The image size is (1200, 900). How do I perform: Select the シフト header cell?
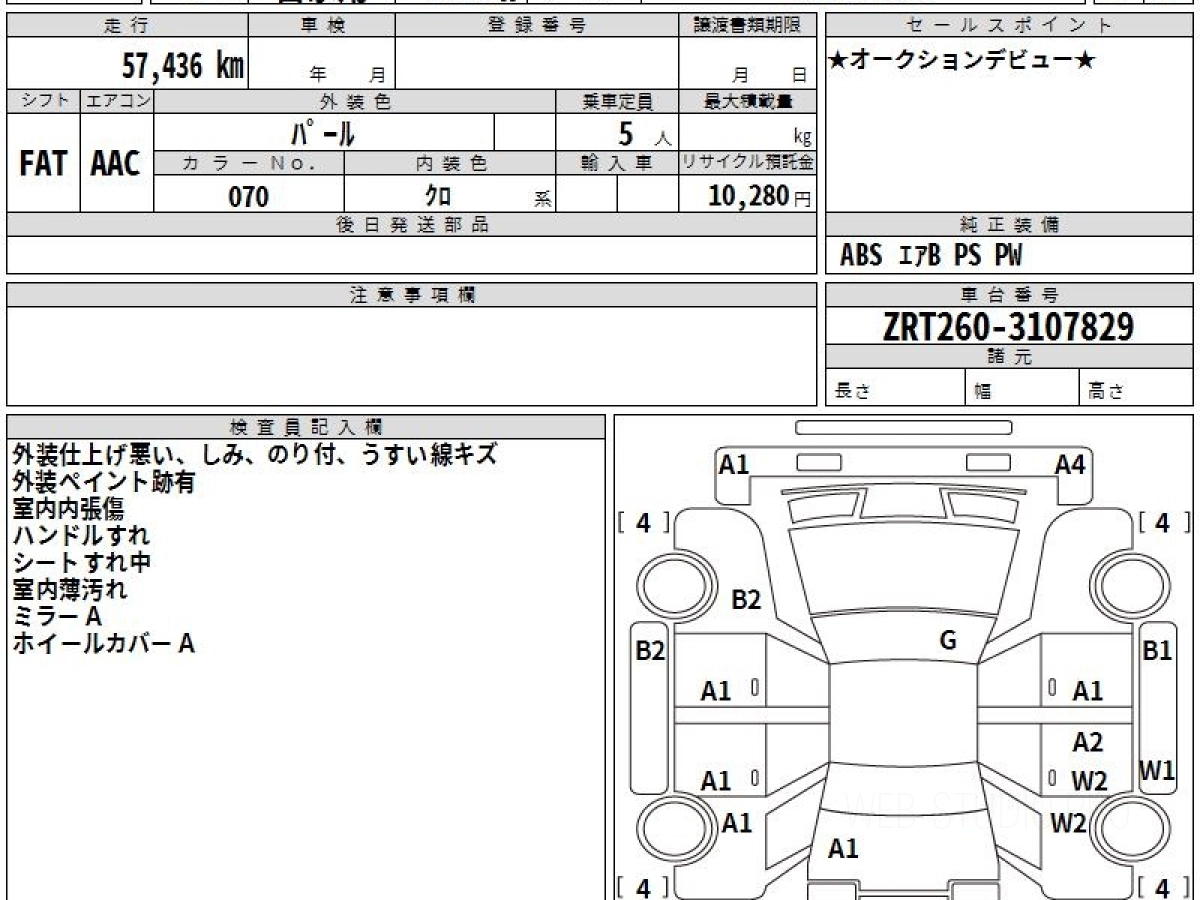pos(44,101)
